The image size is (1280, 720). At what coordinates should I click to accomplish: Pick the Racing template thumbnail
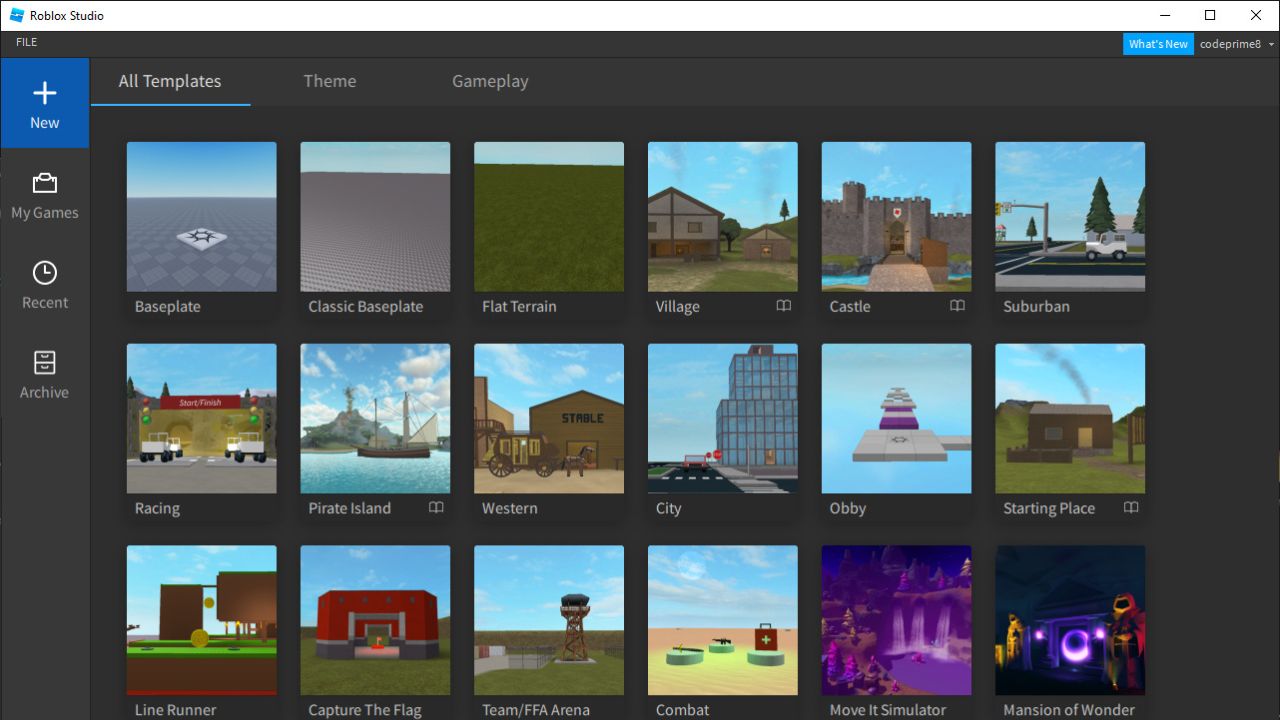pyautogui.click(x=201, y=418)
